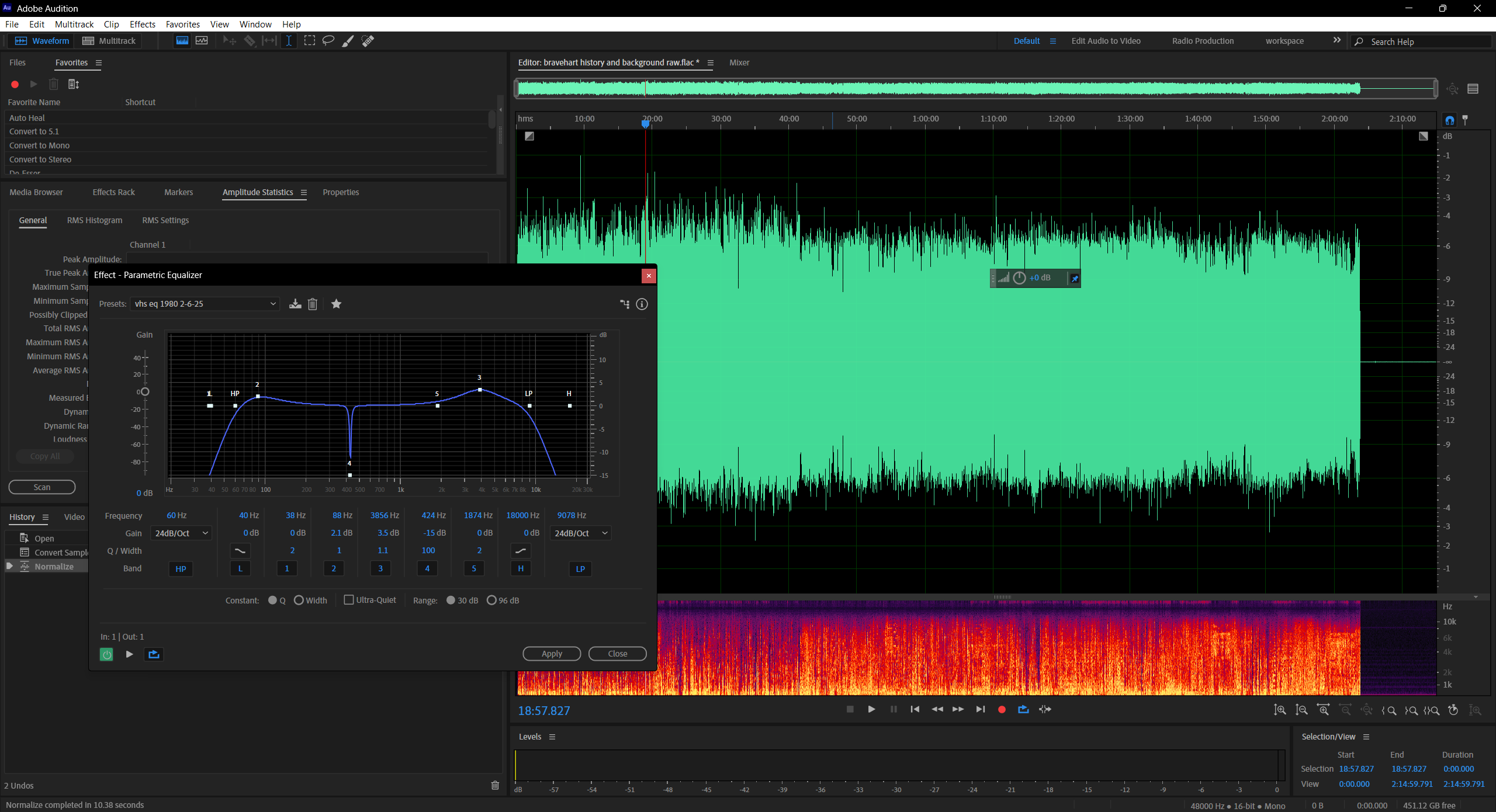Image resolution: width=1496 pixels, height=812 pixels.
Task: Click the transport Record button
Action: [1002, 709]
